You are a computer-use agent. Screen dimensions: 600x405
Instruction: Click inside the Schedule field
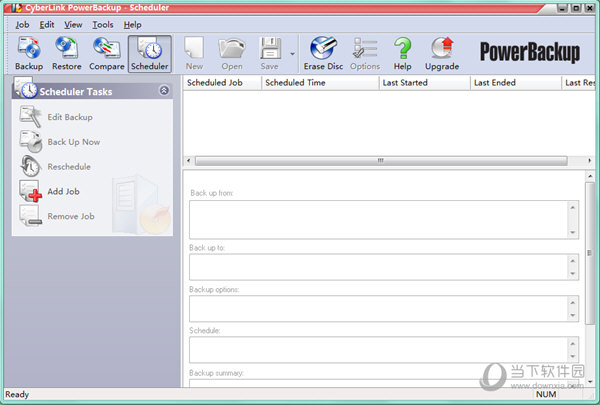(378, 350)
